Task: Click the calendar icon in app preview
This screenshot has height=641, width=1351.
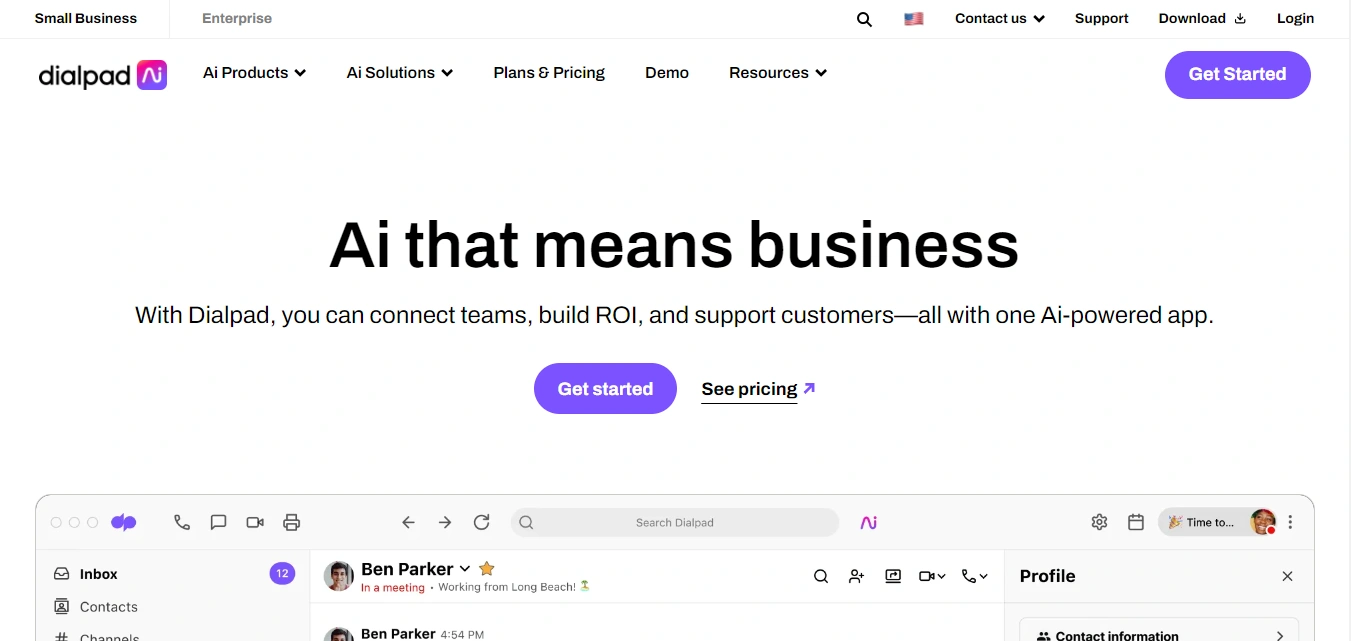Action: click(x=1135, y=522)
